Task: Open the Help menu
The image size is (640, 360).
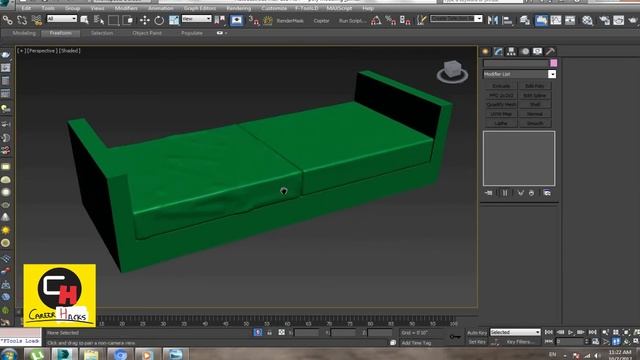Action: click(x=368, y=8)
